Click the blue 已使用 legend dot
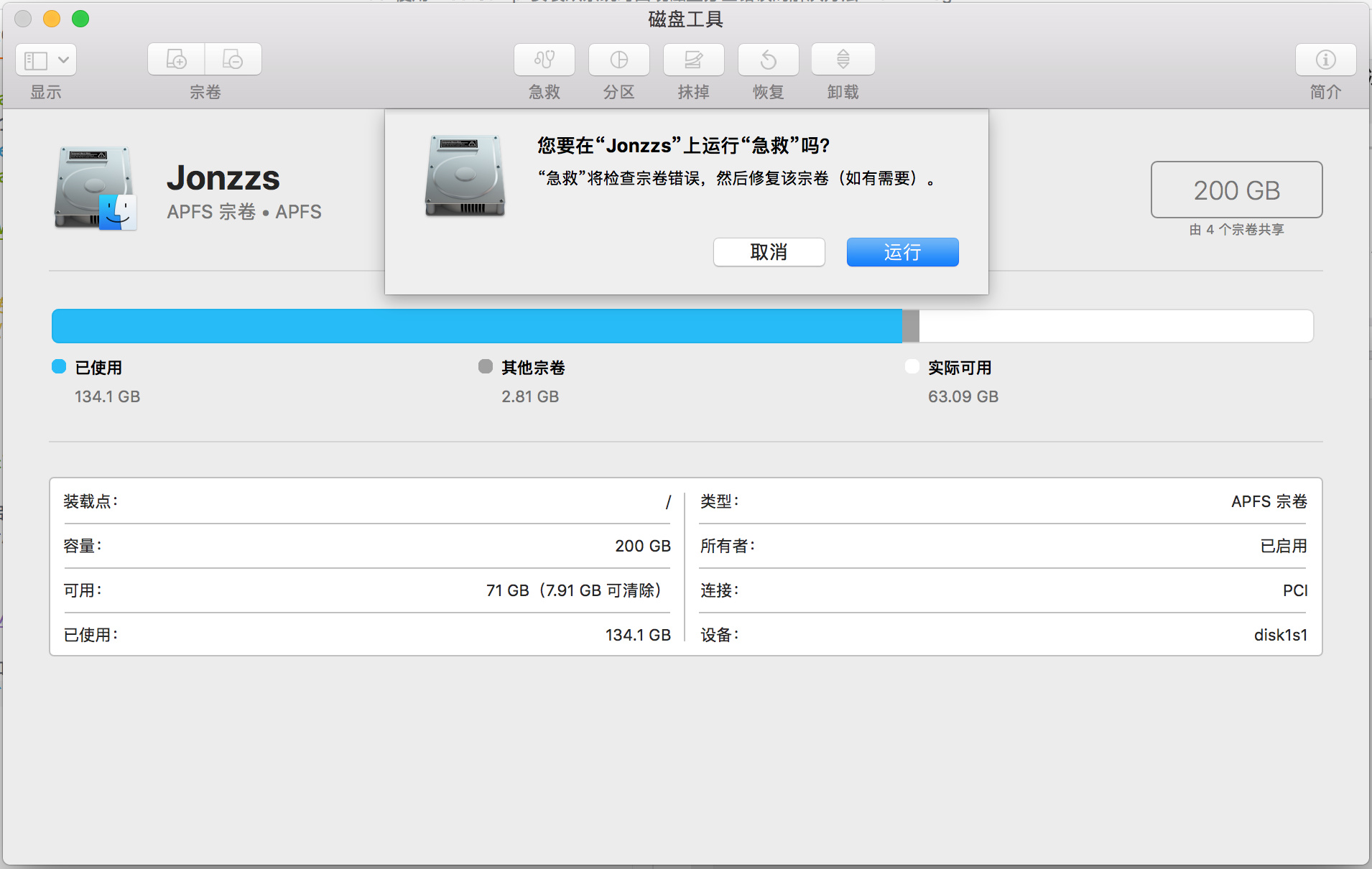 tap(59, 367)
